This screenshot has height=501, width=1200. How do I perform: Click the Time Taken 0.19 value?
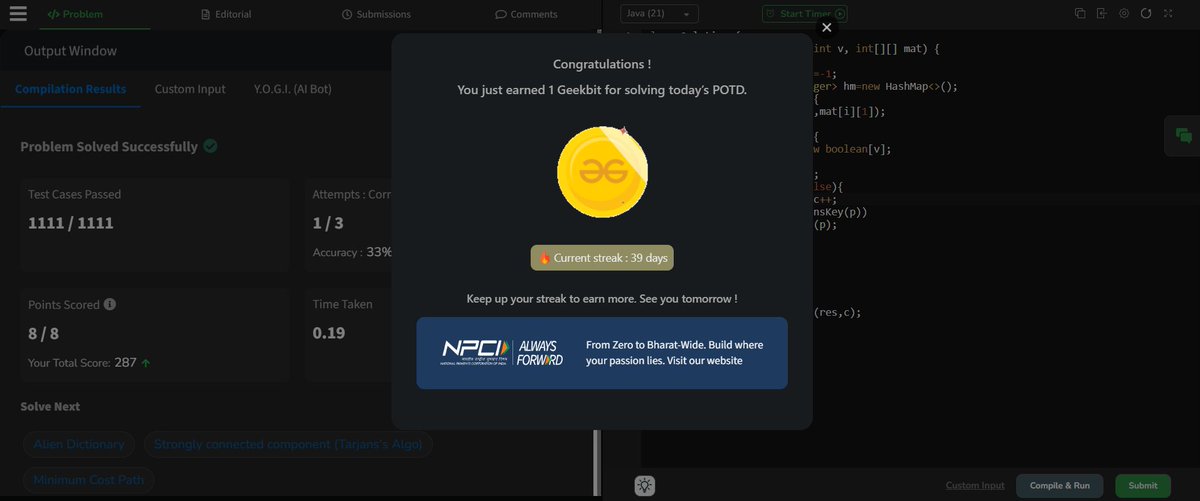click(329, 333)
